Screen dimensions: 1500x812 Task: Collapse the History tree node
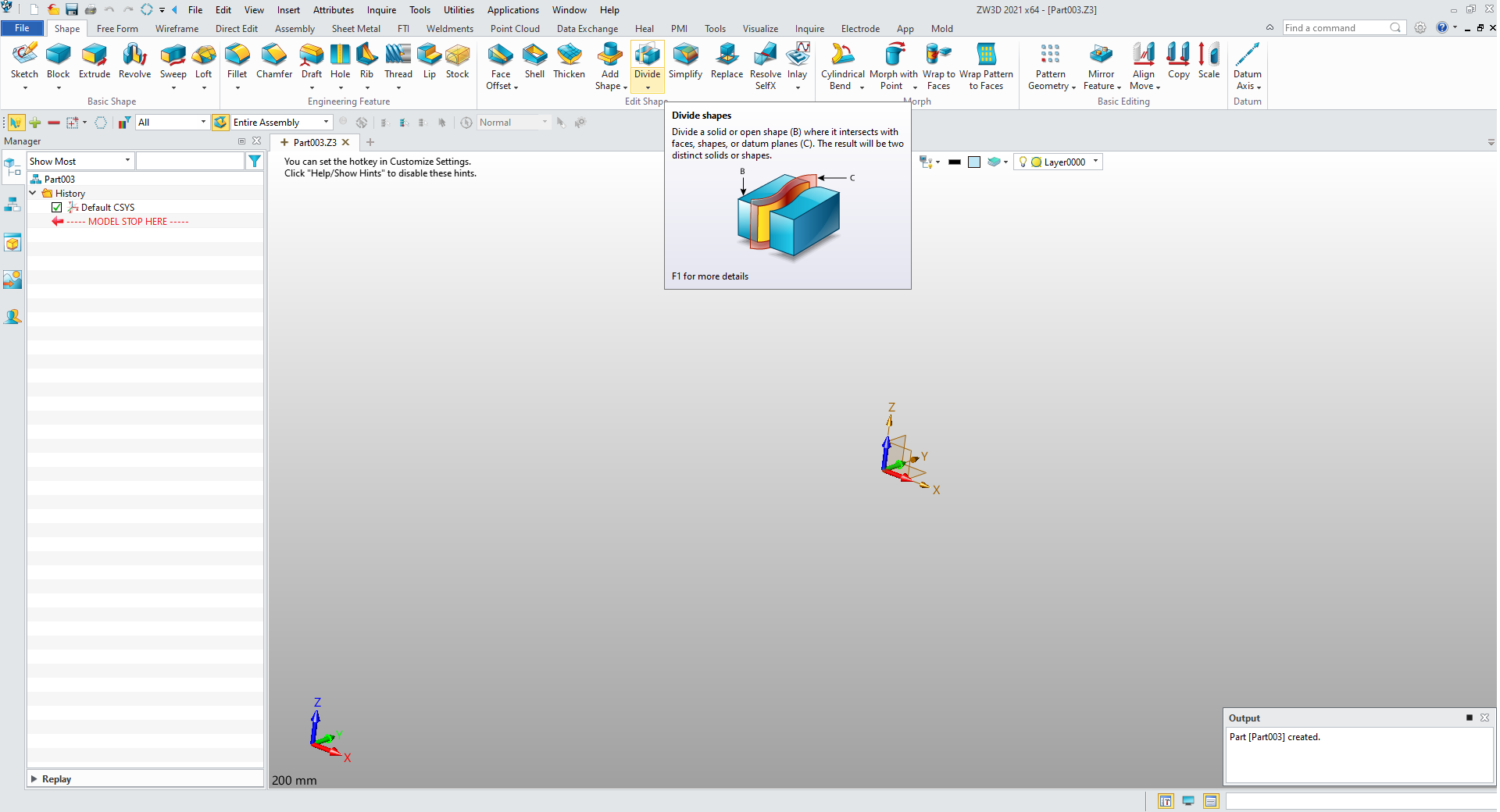coord(33,194)
